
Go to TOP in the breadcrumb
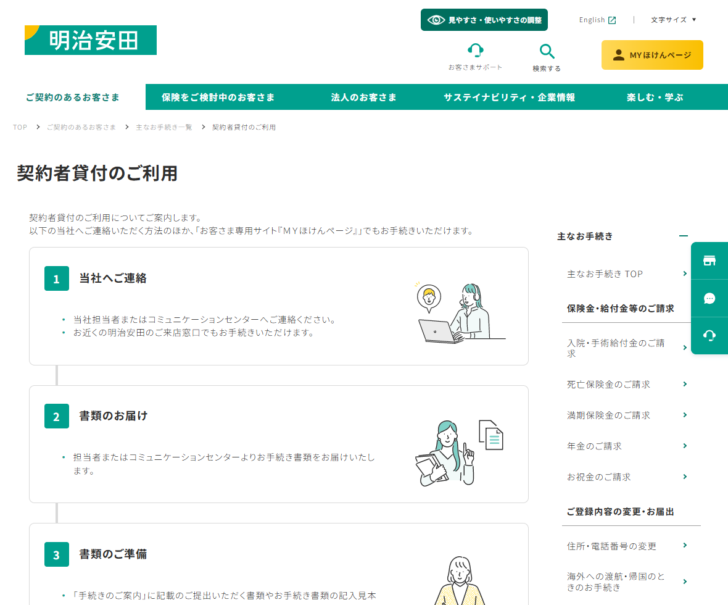tap(20, 127)
